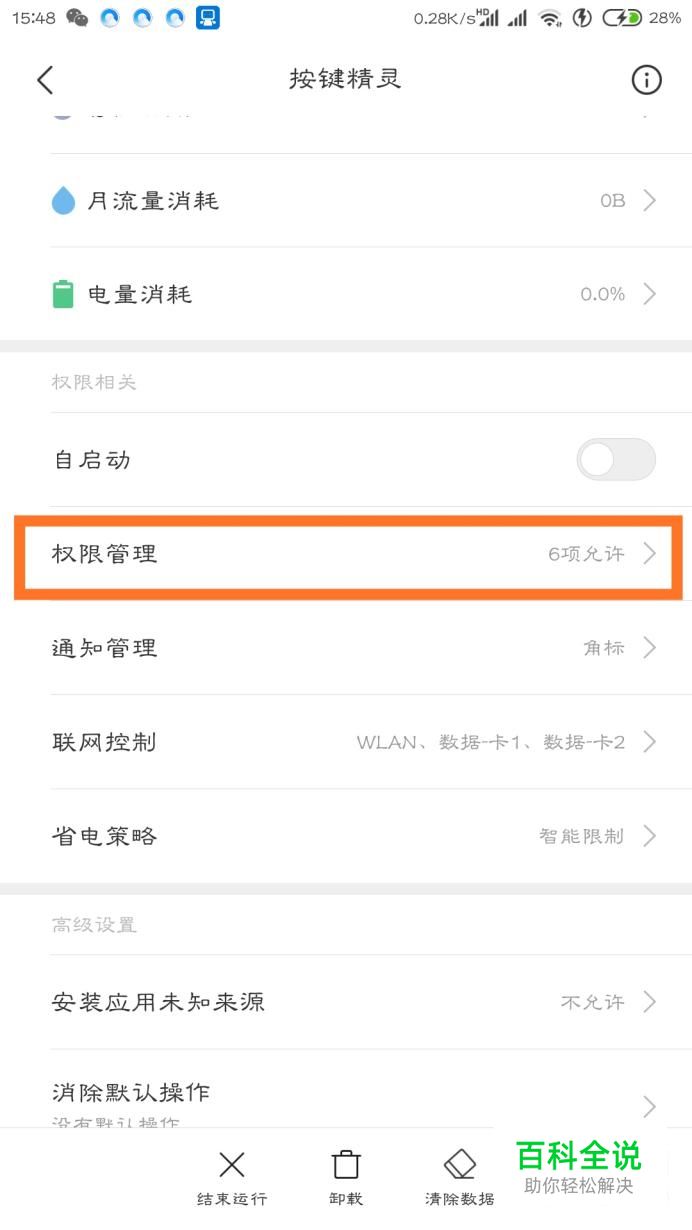The image size is (692, 1230).
Task: Tap the back arrow icon
Action: pos(45,80)
